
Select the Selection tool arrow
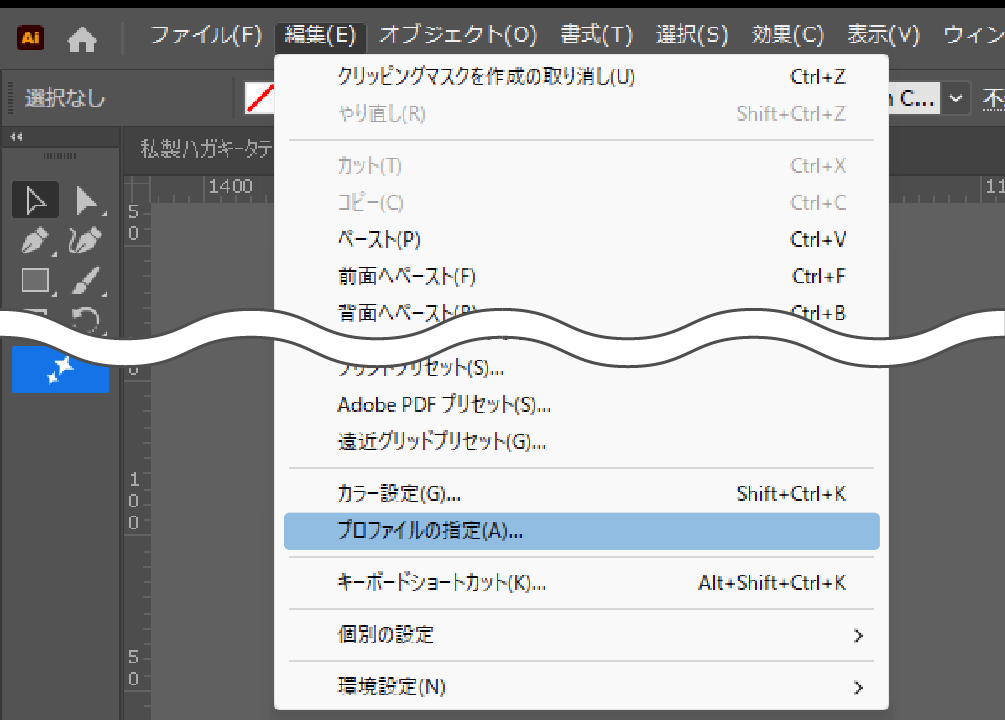[35, 201]
